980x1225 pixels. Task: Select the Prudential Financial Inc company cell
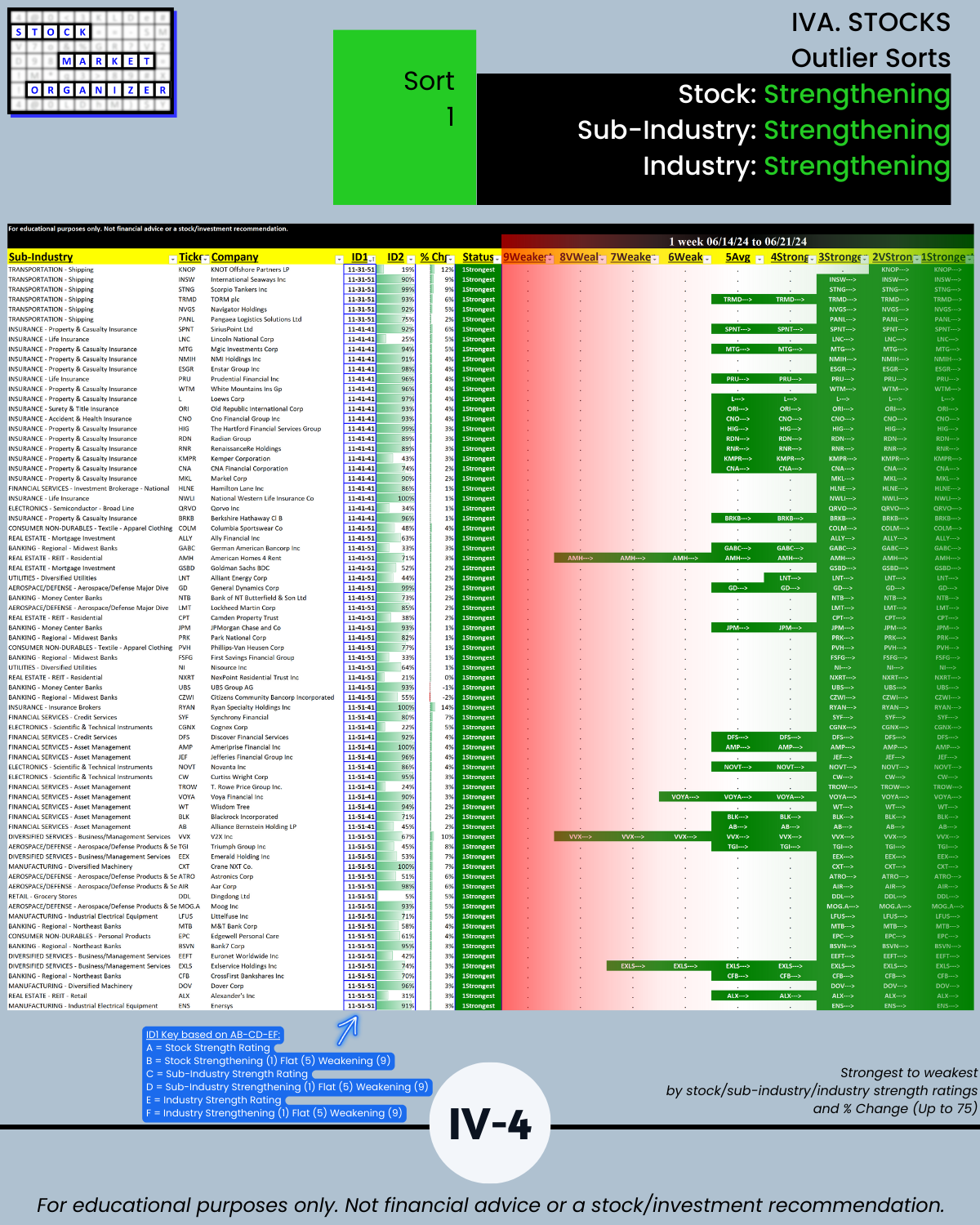276,379
